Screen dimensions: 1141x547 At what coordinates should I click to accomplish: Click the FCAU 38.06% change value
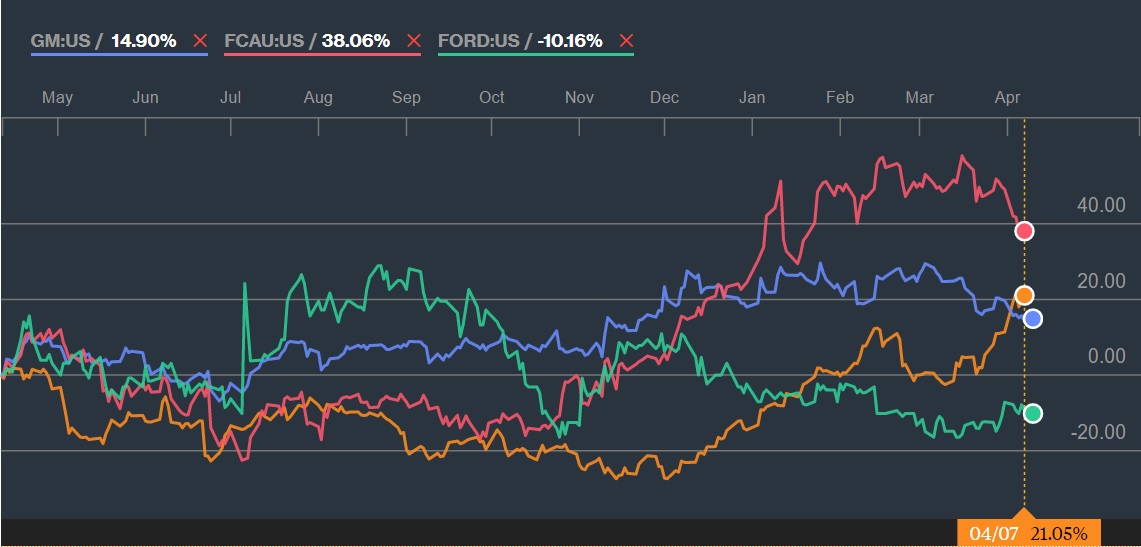[355, 41]
